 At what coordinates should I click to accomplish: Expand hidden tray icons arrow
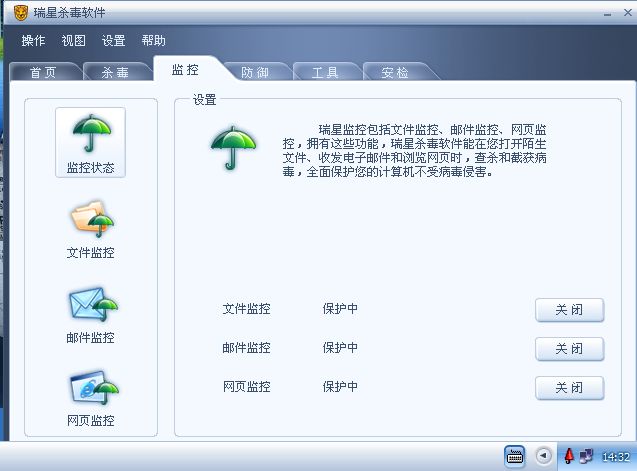[544, 456]
